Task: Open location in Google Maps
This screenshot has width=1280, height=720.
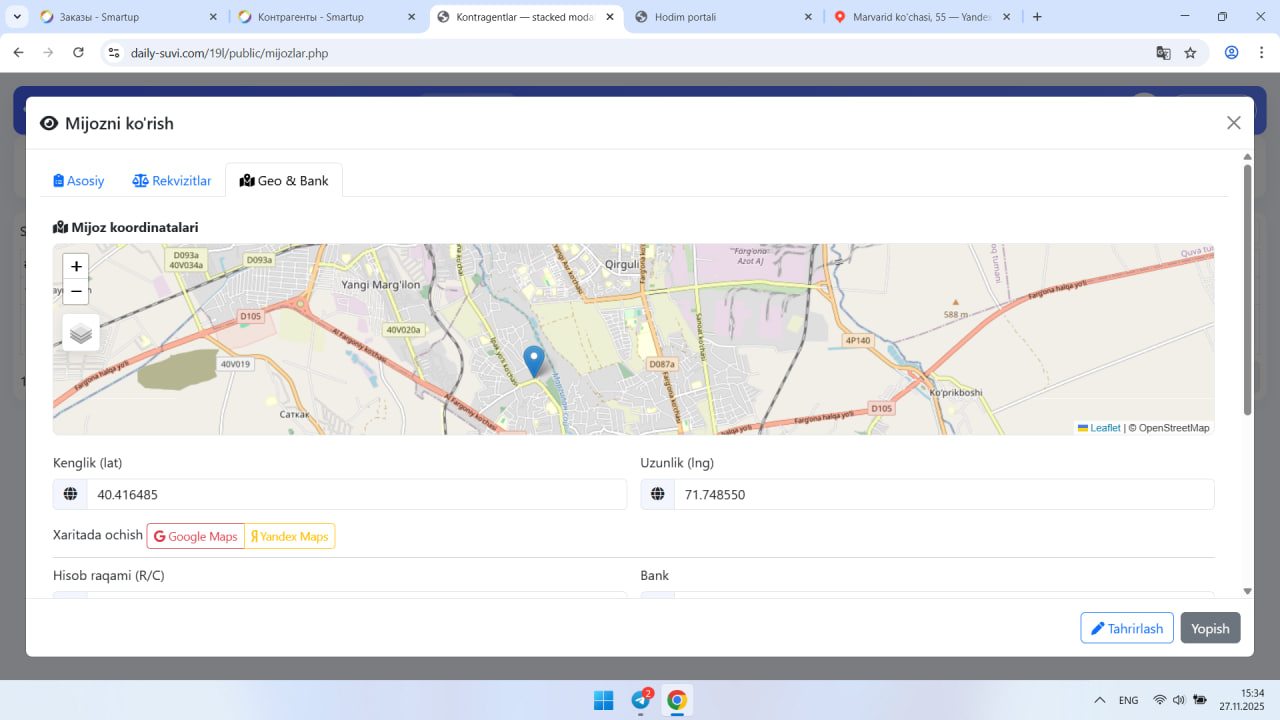Action: click(x=196, y=537)
